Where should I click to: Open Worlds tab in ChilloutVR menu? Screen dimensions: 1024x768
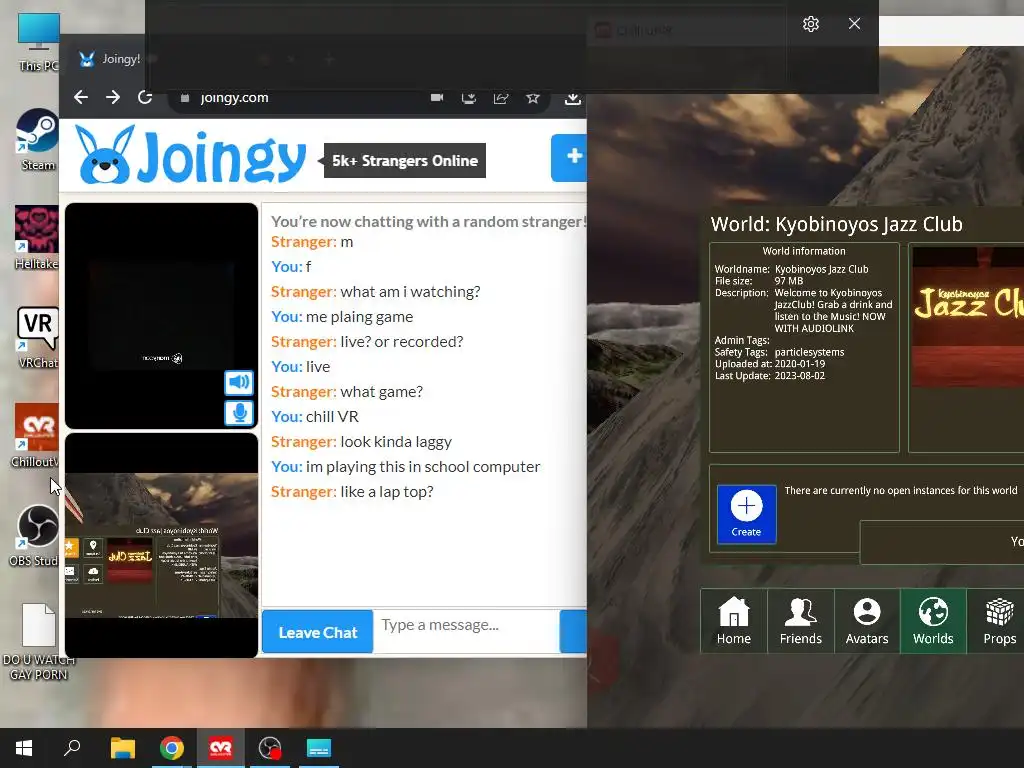[x=933, y=621]
